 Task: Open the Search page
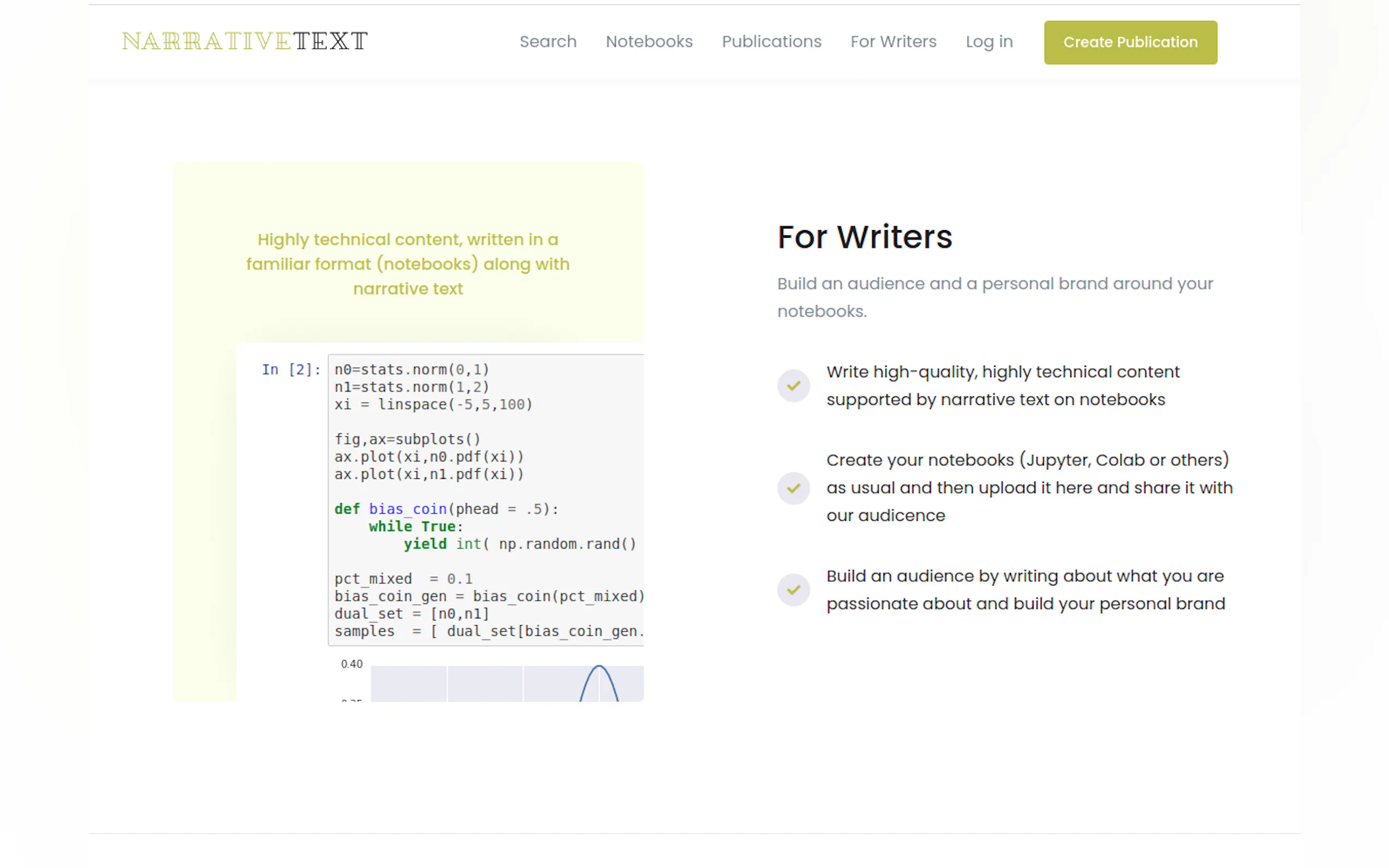click(x=548, y=42)
